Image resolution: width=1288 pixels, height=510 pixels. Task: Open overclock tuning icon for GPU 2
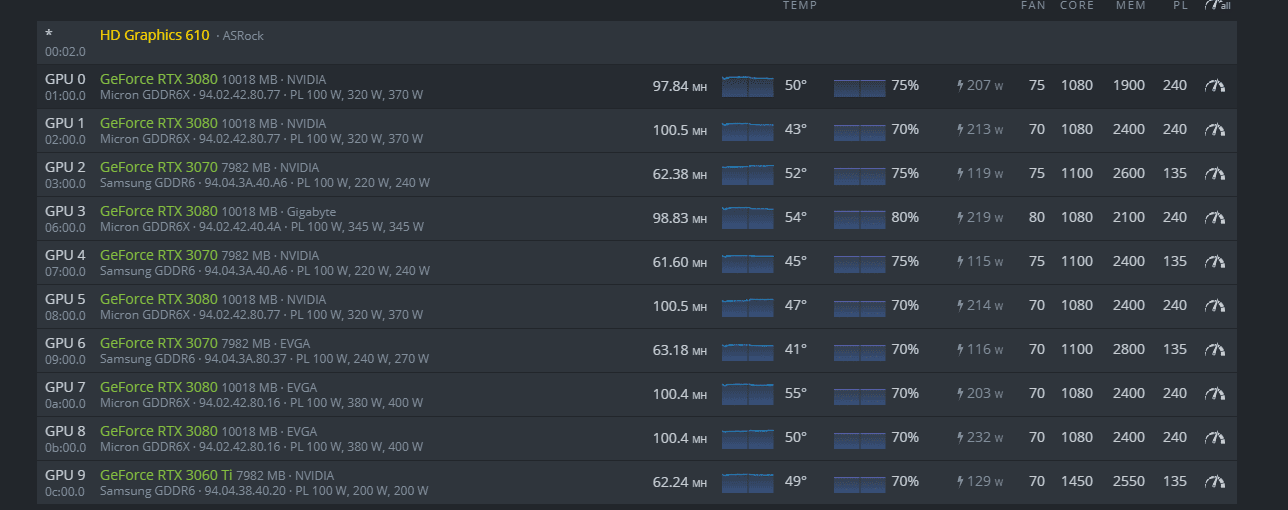click(1215, 174)
